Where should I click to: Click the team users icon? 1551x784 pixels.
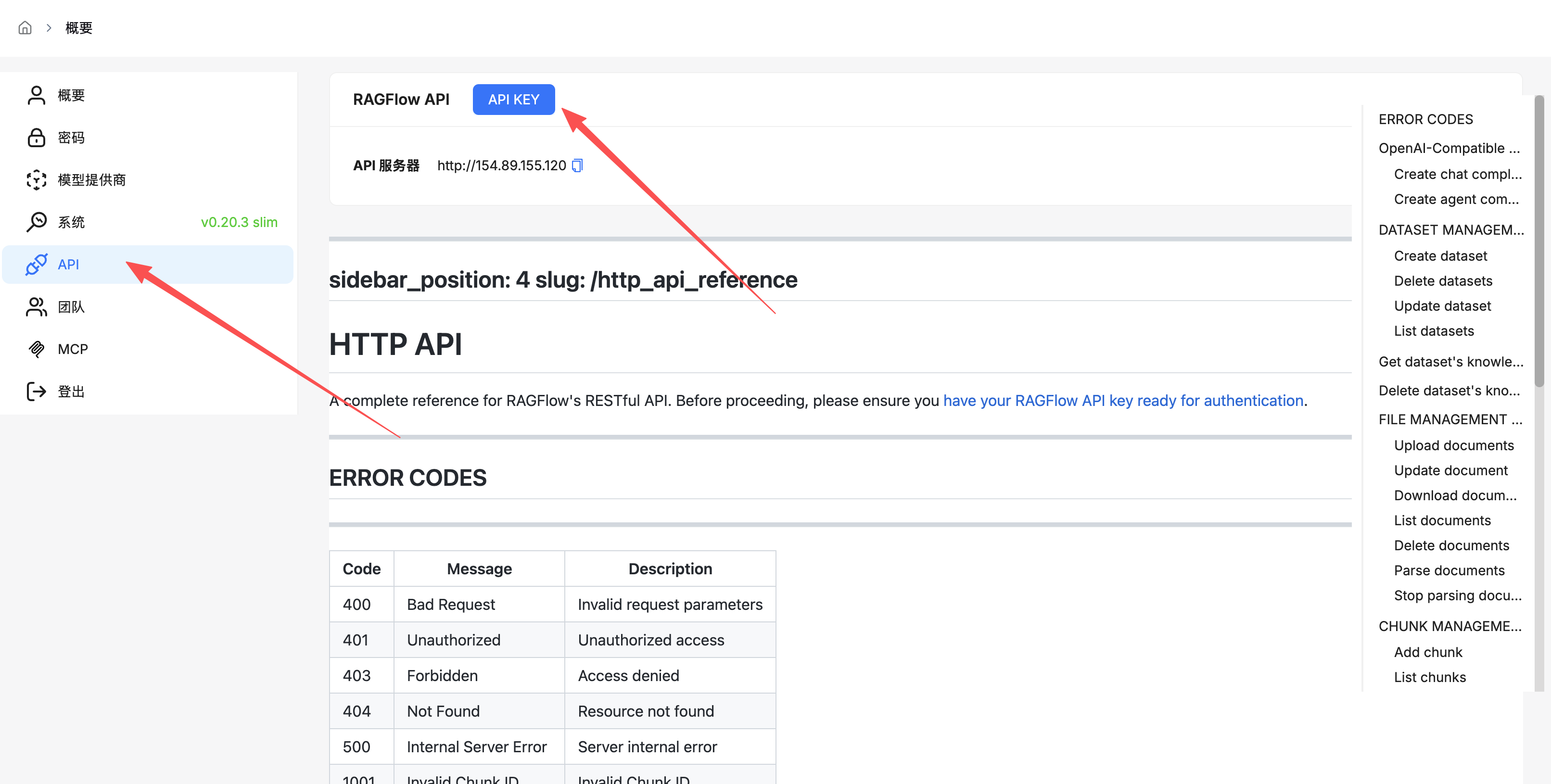tap(36, 306)
